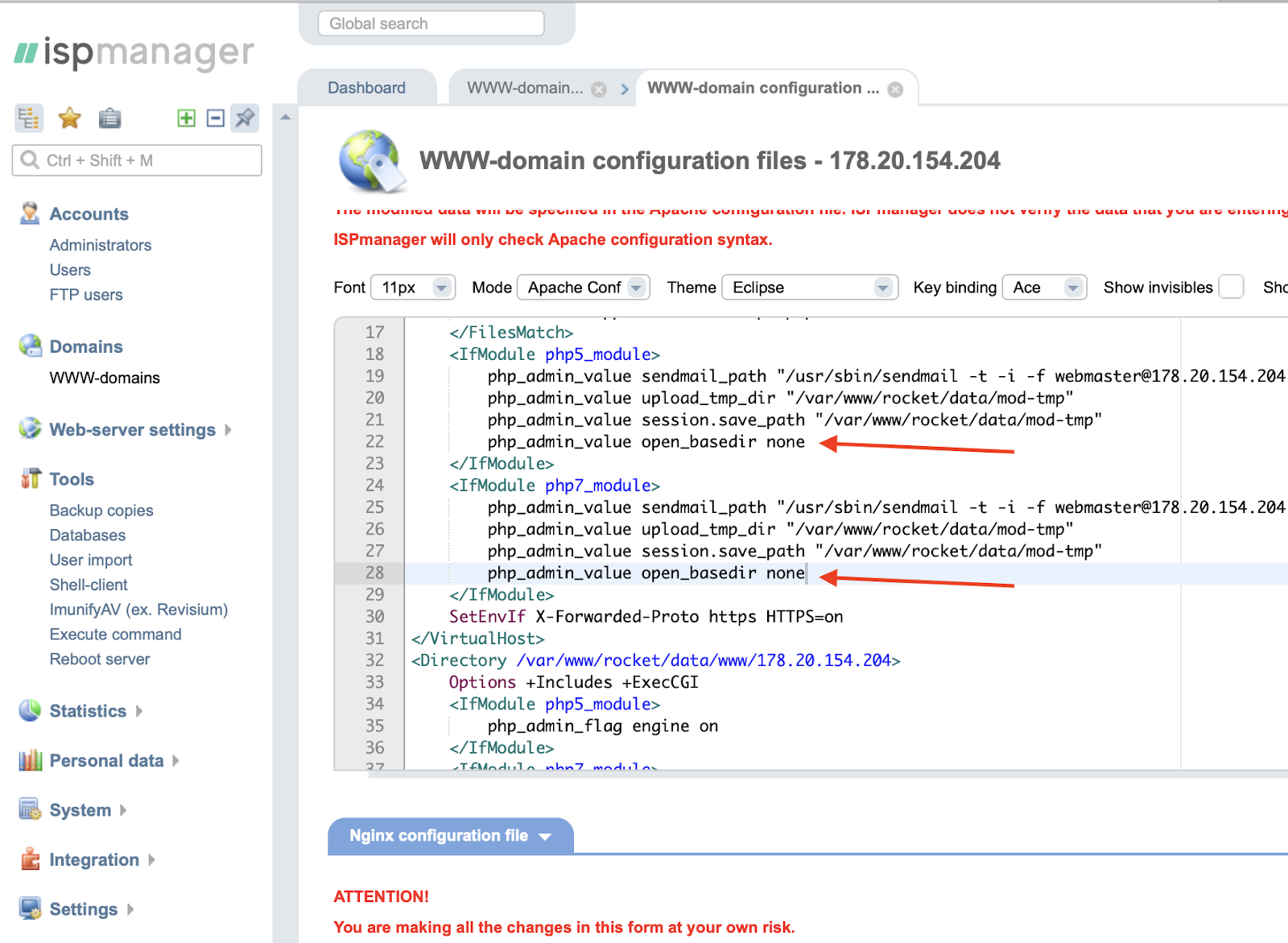Screen dimensions: 1288x943
Task: Launch the Shell-client
Action: (89, 585)
